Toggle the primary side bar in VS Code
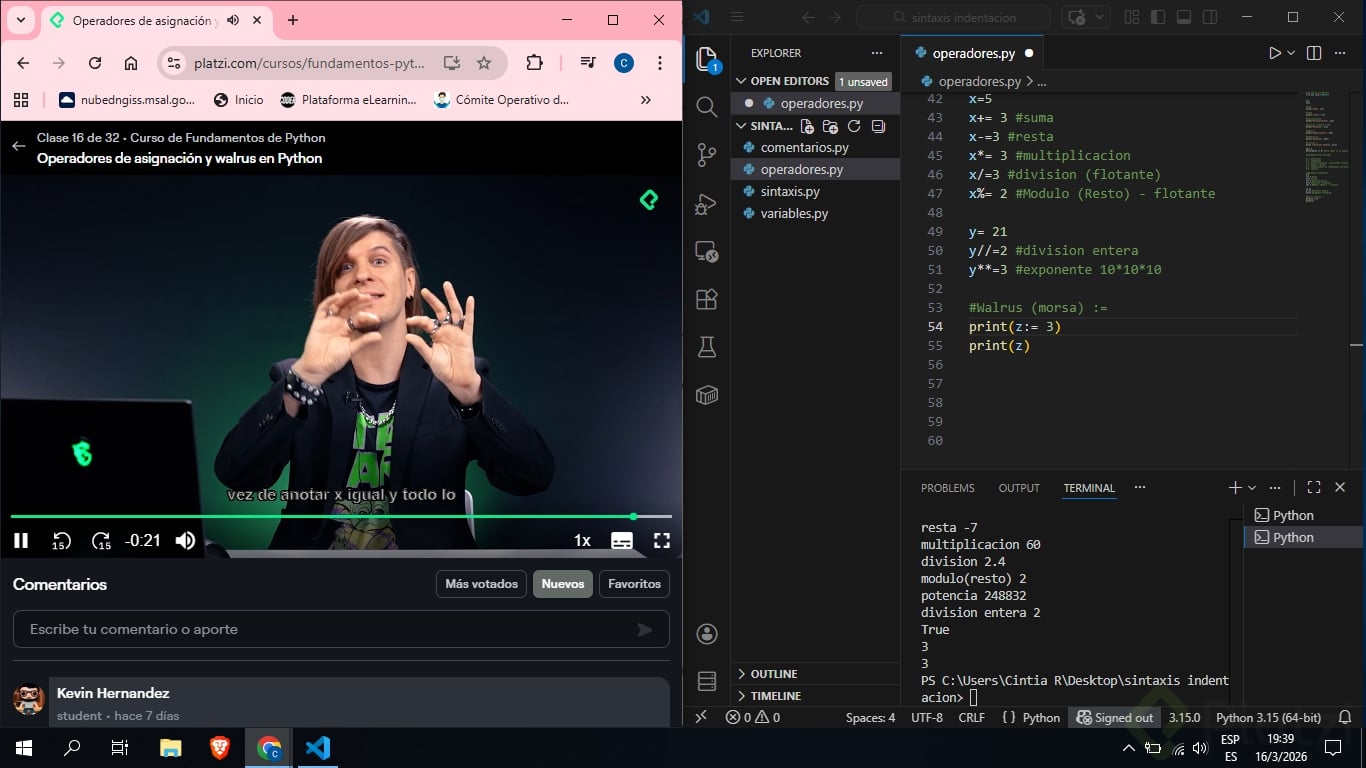Viewport: 1366px width, 768px height. (1158, 17)
